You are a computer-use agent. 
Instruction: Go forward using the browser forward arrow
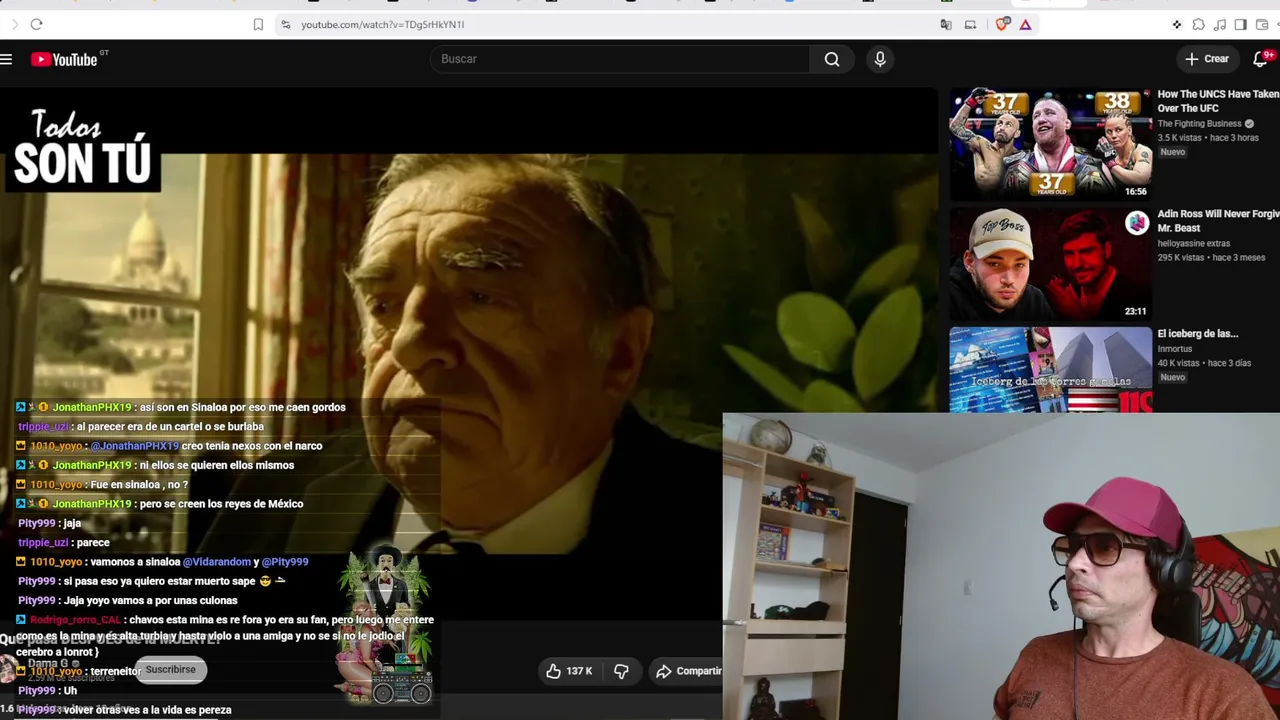pyautogui.click(x=14, y=24)
